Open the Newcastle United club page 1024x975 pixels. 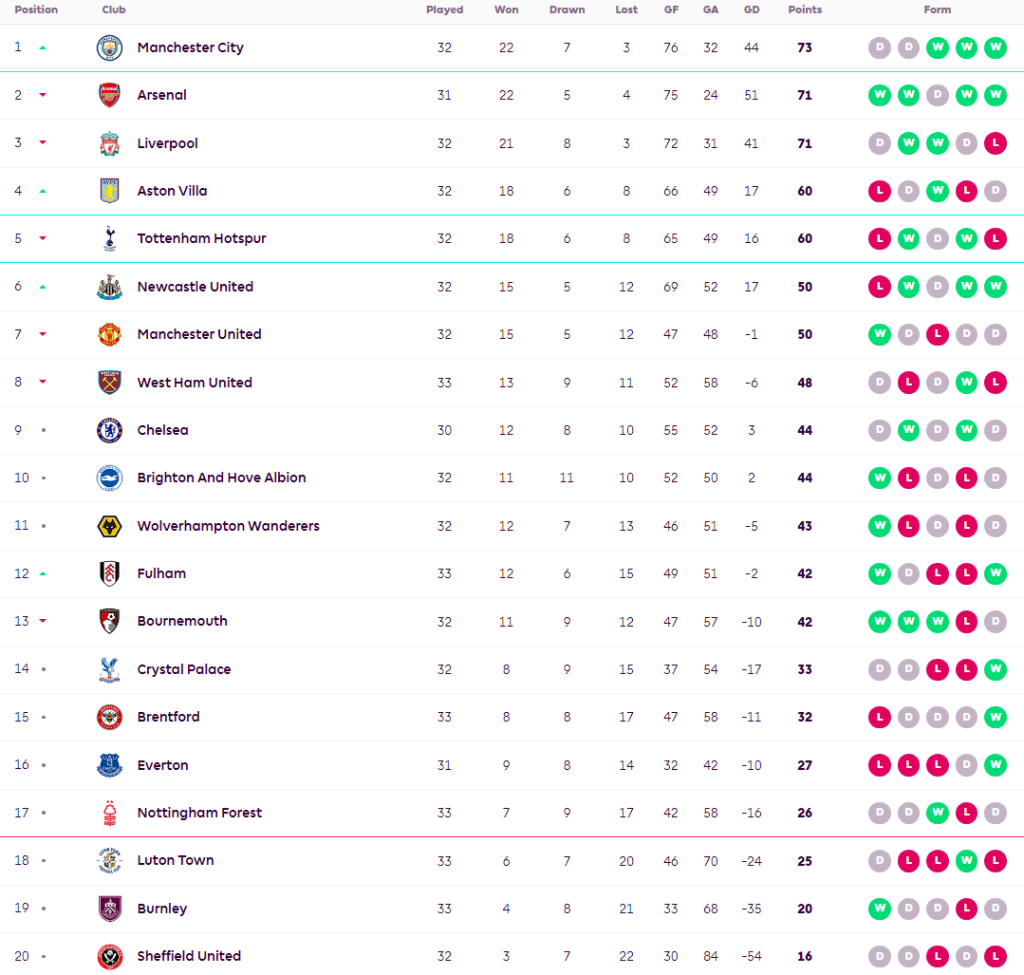coord(195,287)
